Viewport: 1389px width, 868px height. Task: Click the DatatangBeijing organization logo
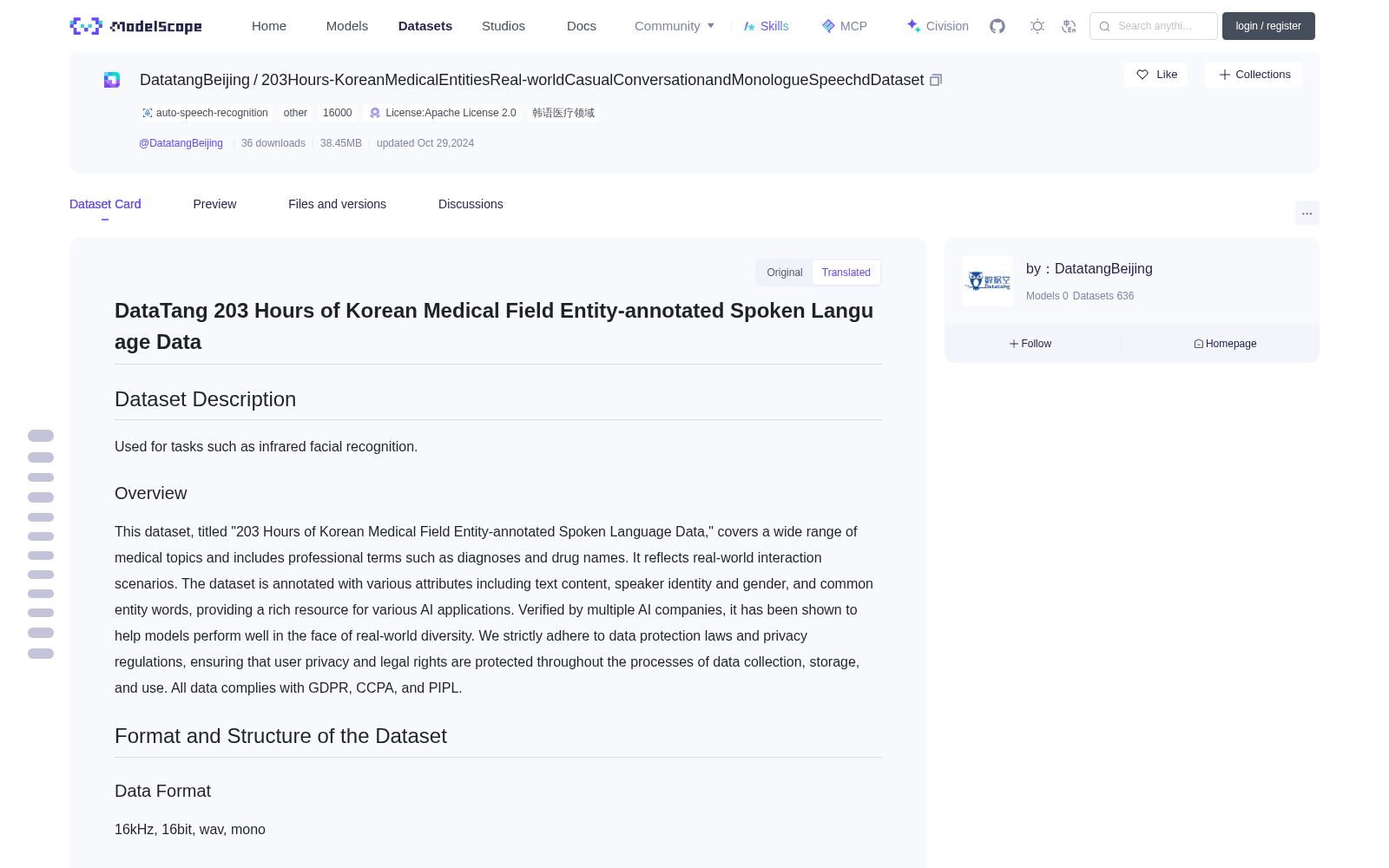click(988, 281)
